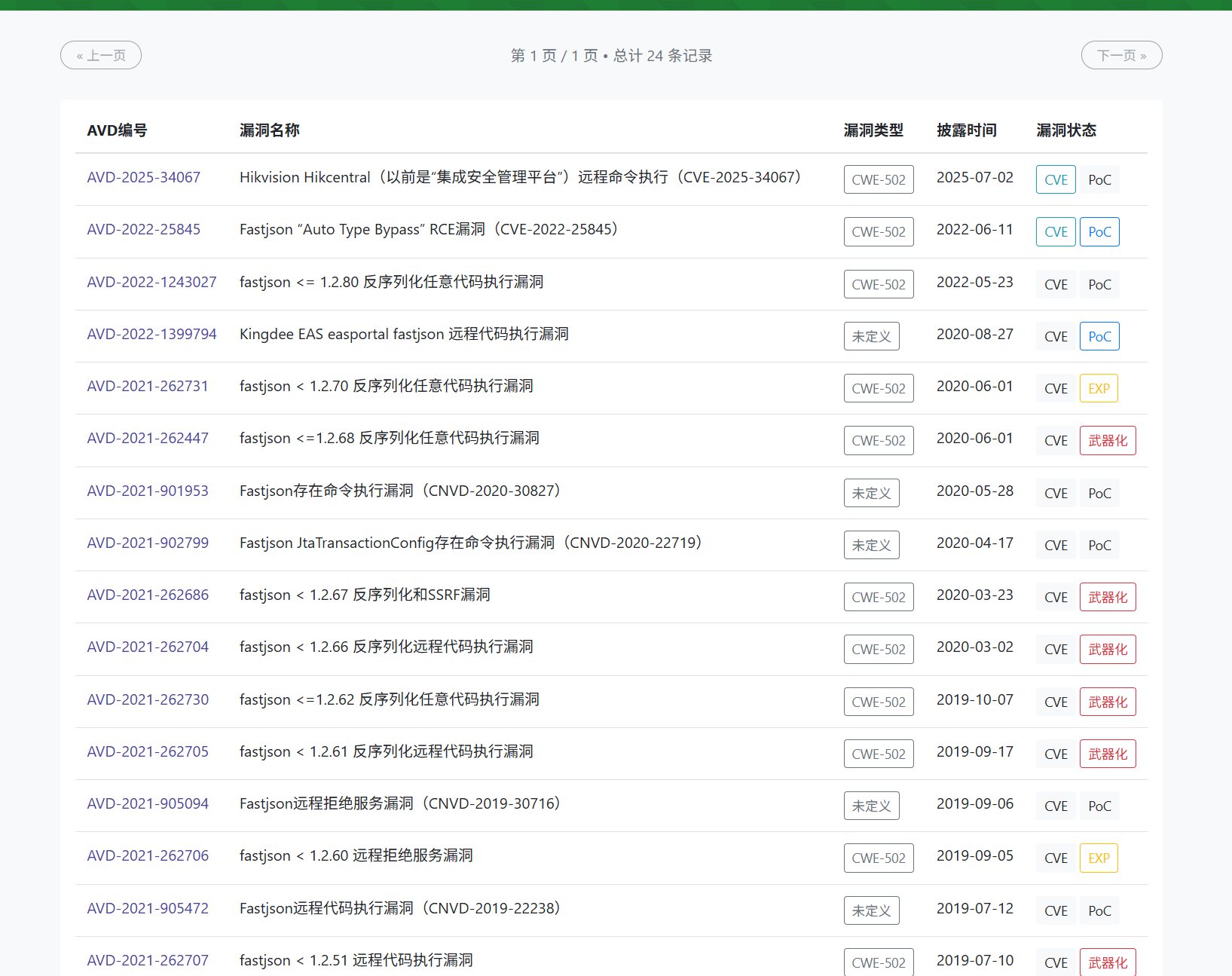This screenshot has width=1232, height=976.
Task: Click the 'AVD编号' column header
Action: point(118,130)
